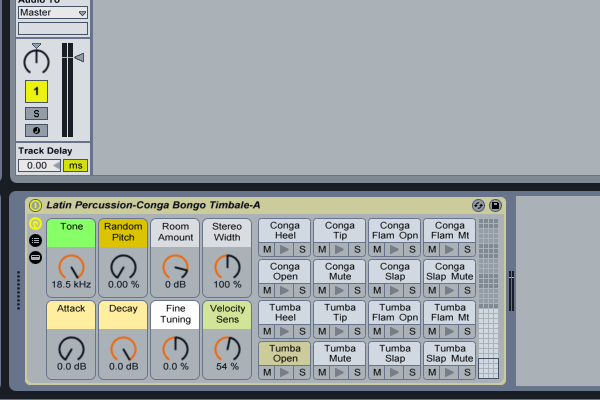Preview the Conga Heel pad
Image resolution: width=600 pixels, height=400 pixels.
(285, 248)
